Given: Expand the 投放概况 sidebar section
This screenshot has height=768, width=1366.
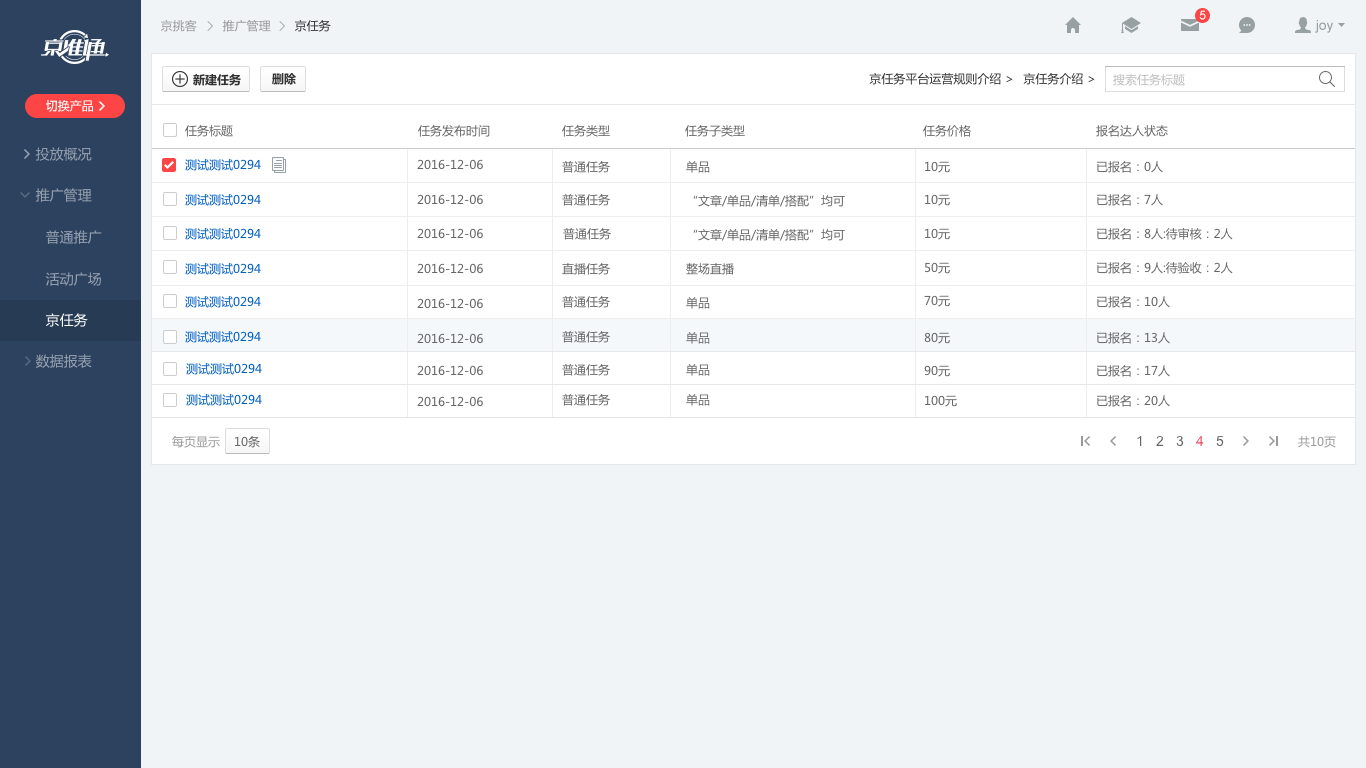Looking at the screenshot, I should [x=63, y=154].
